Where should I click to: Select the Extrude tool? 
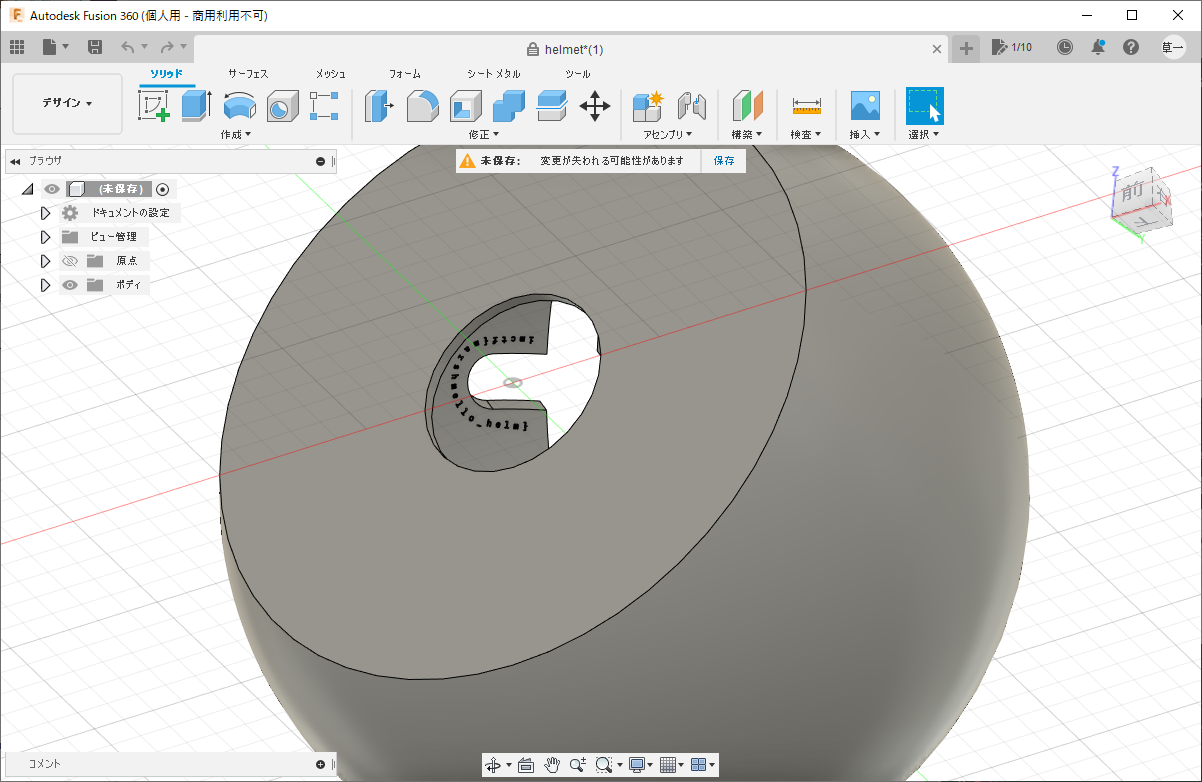pos(196,105)
